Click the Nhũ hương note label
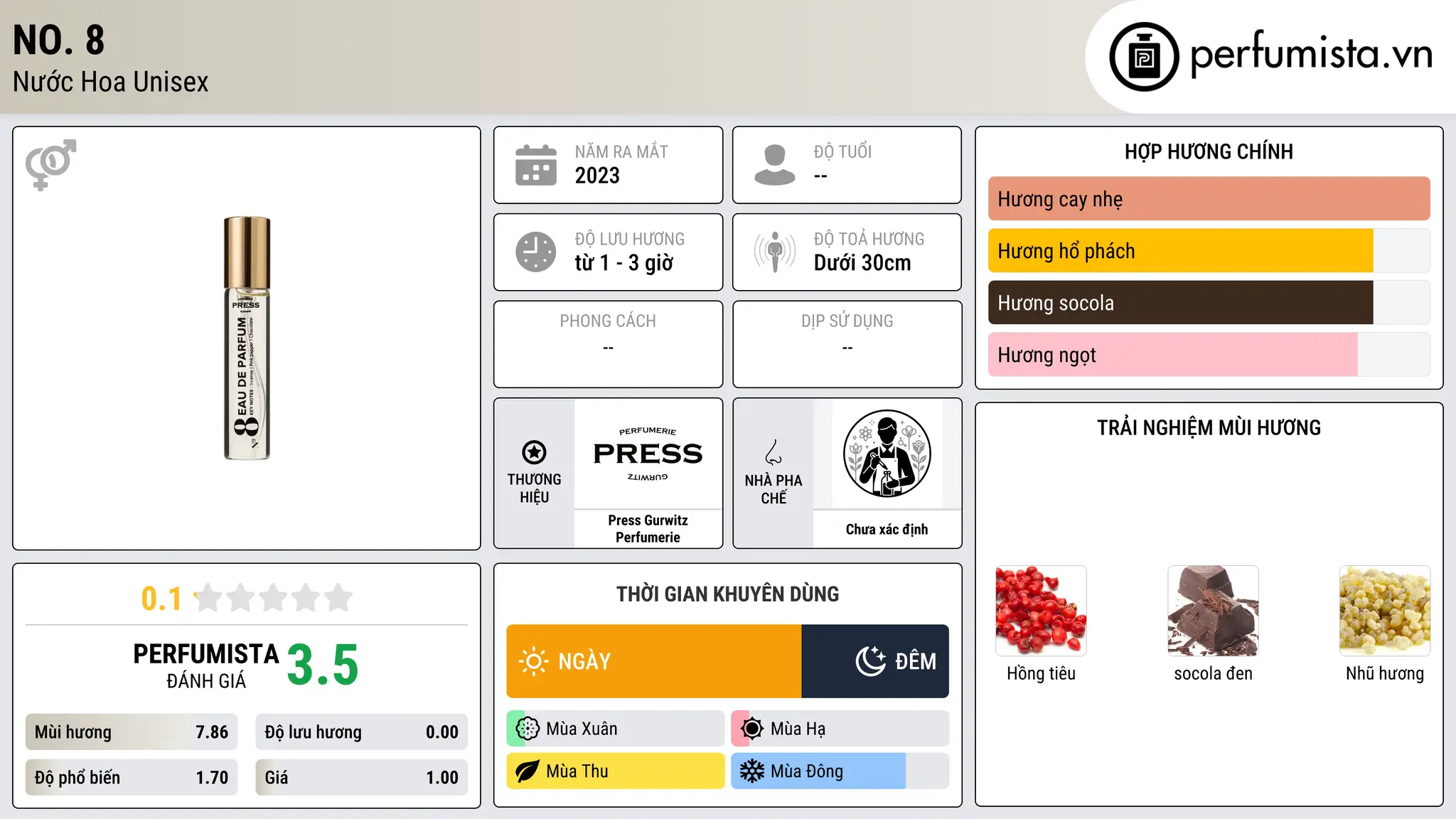Image resolution: width=1456 pixels, height=819 pixels. pyautogui.click(x=1385, y=673)
